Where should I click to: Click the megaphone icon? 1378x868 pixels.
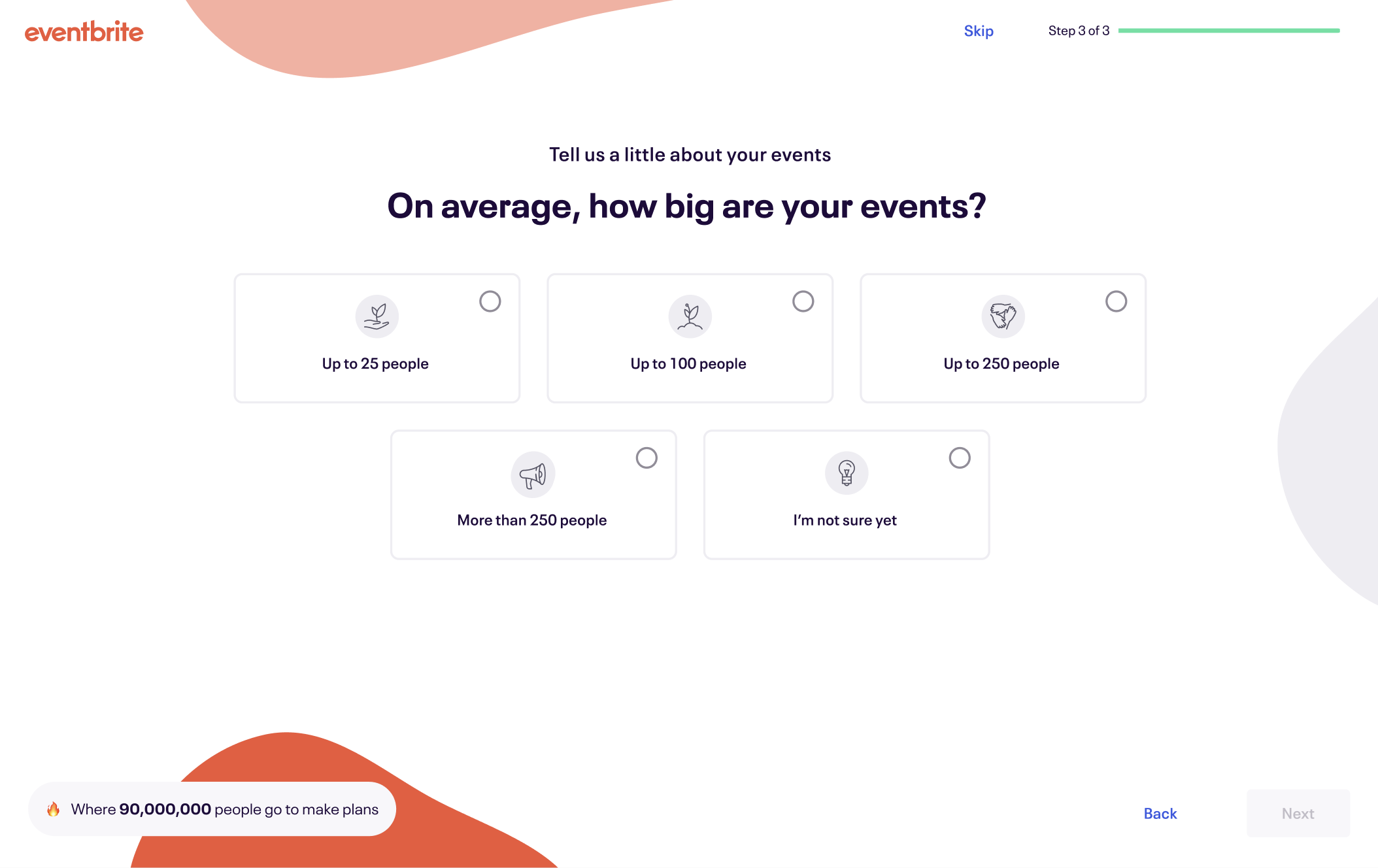pyautogui.click(x=533, y=474)
